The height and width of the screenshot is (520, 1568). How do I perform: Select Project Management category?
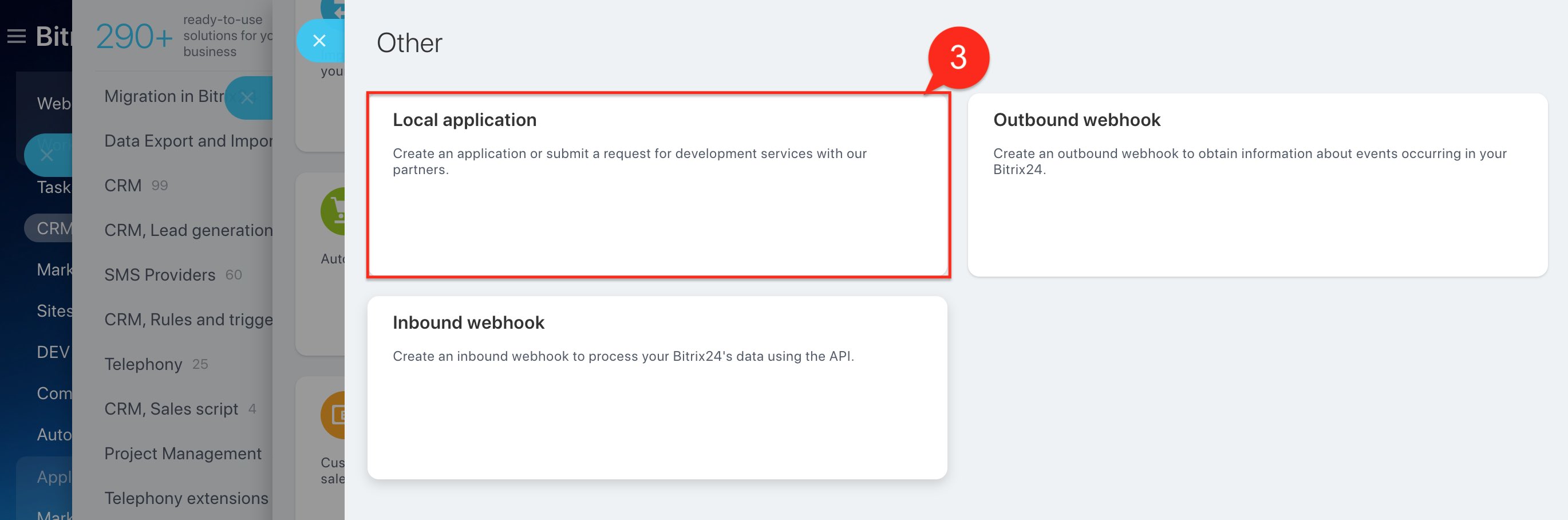click(x=183, y=453)
